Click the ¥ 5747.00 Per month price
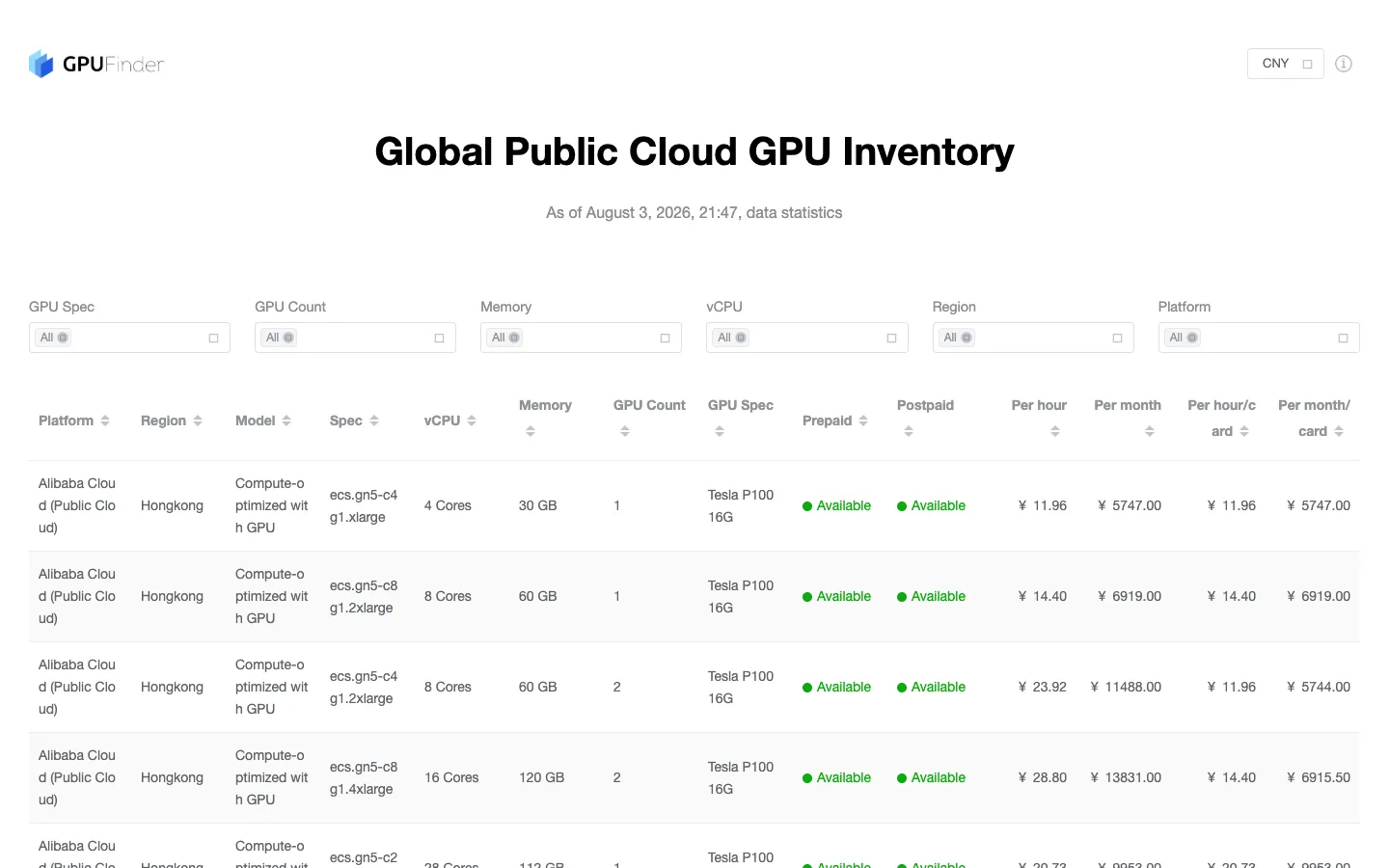Image resolution: width=1389 pixels, height=868 pixels. 1130,505
